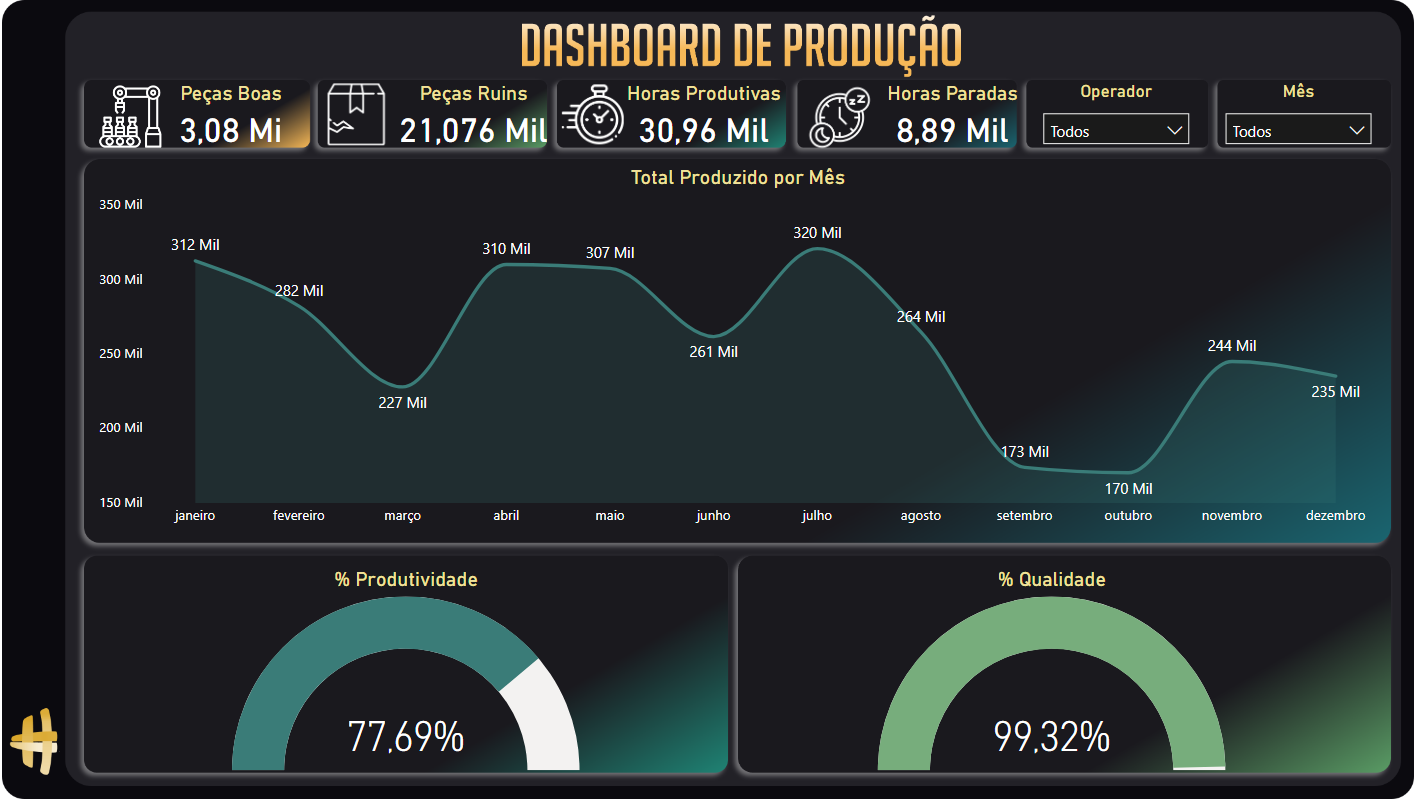The image size is (1415, 799).
Task: Click the Peças Boas value 3,08 Mi
Action: tap(231, 130)
